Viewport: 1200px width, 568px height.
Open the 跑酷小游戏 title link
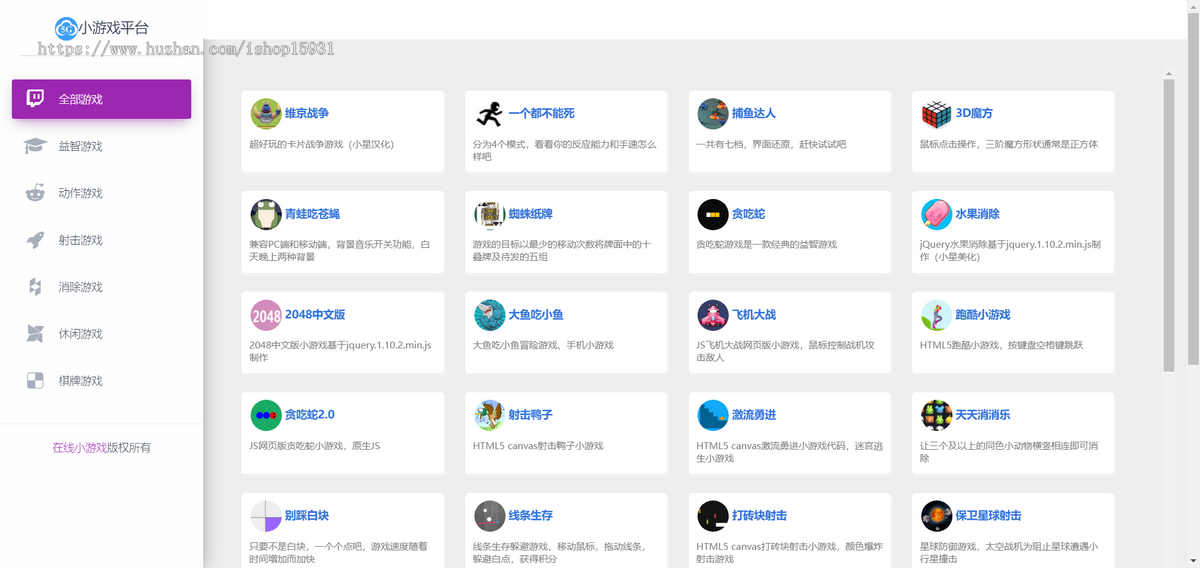click(x=983, y=315)
